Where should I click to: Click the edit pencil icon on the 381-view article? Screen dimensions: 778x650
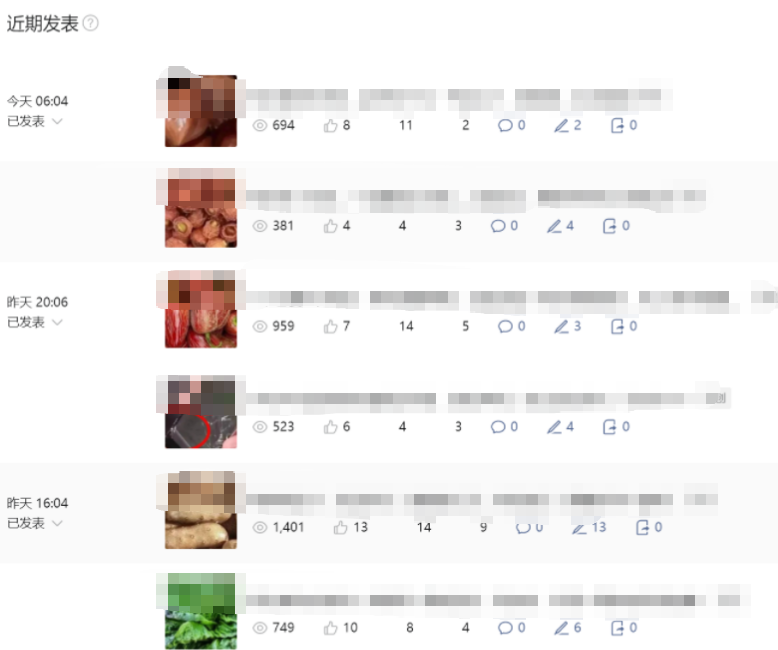click(x=554, y=226)
